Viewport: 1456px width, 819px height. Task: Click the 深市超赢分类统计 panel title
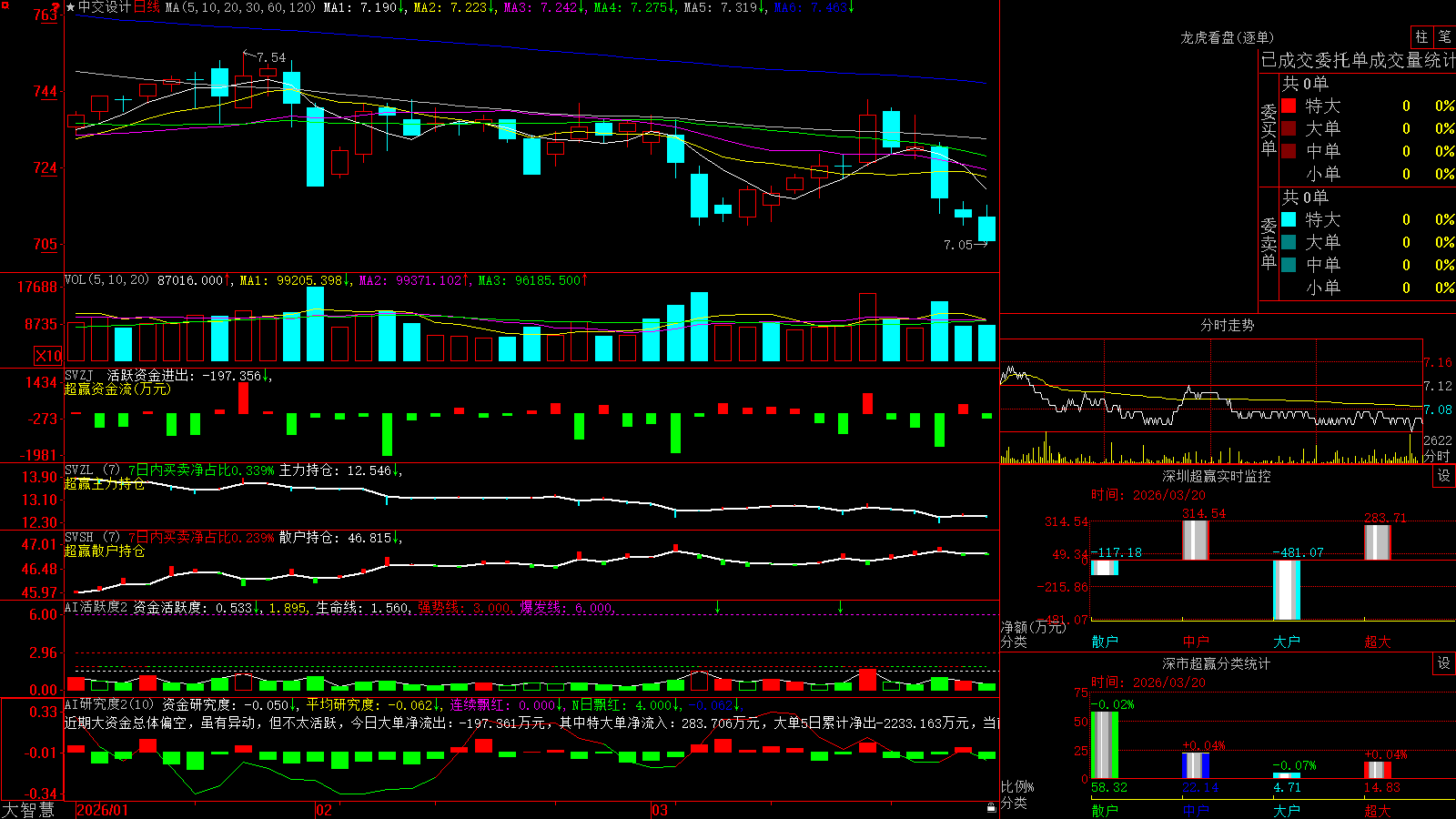(x=1217, y=663)
